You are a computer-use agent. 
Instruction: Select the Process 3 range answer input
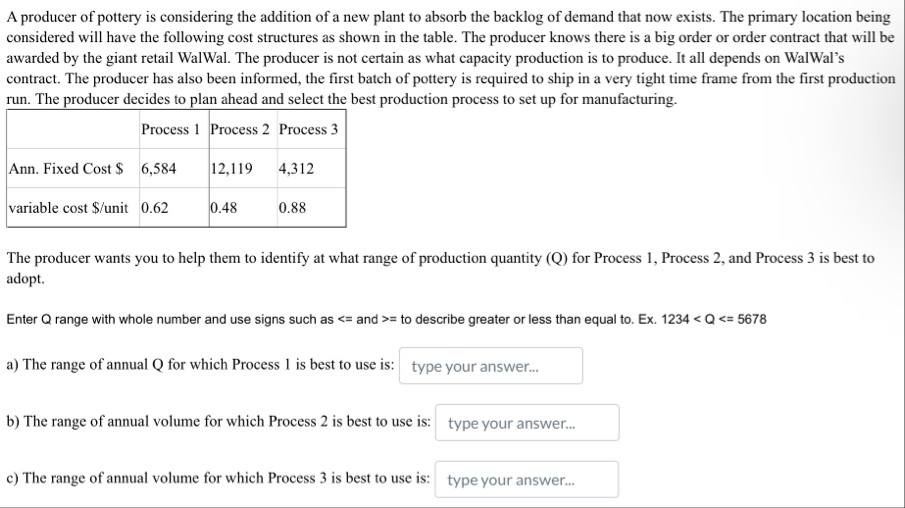click(x=526, y=479)
